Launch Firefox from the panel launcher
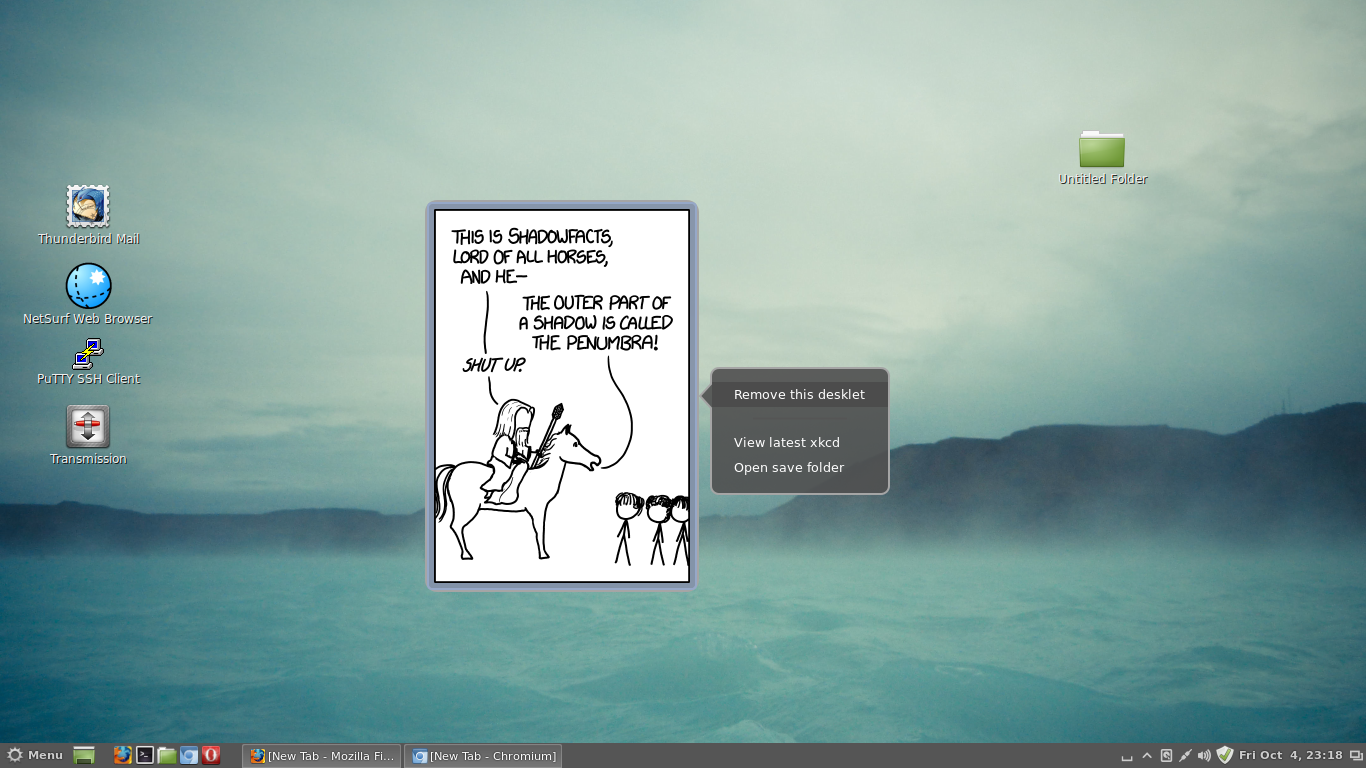This screenshot has width=1366, height=768. tap(122, 755)
